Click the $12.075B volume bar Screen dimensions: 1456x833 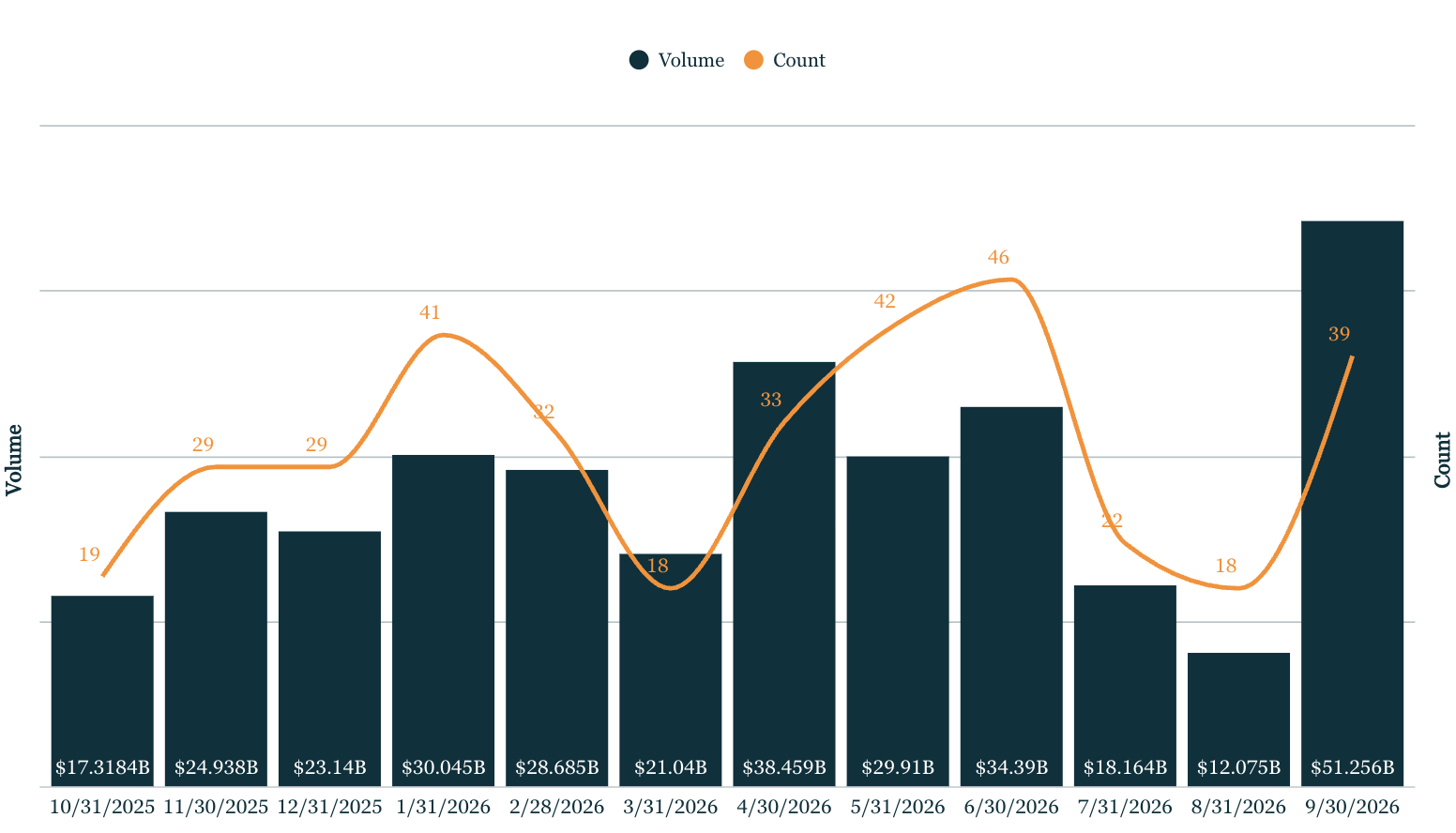click(1238, 719)
